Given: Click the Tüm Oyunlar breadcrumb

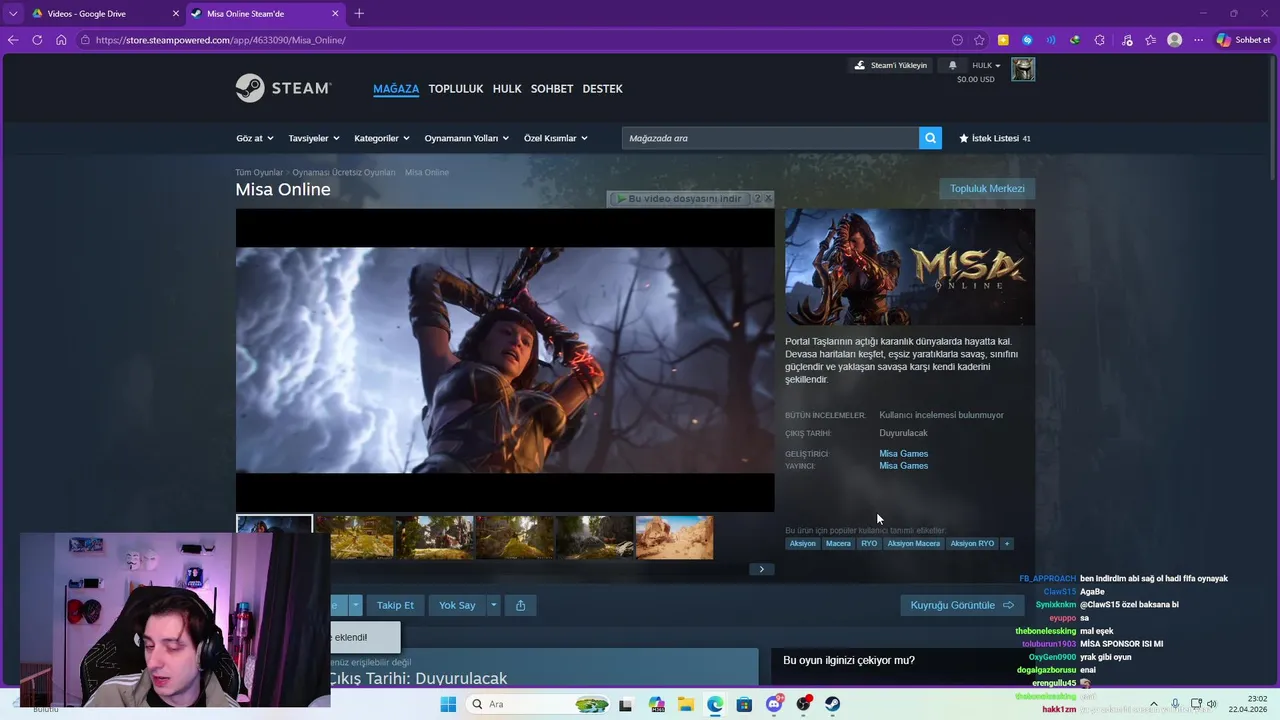Looking at the screenshot, I should tap(259, 172).
